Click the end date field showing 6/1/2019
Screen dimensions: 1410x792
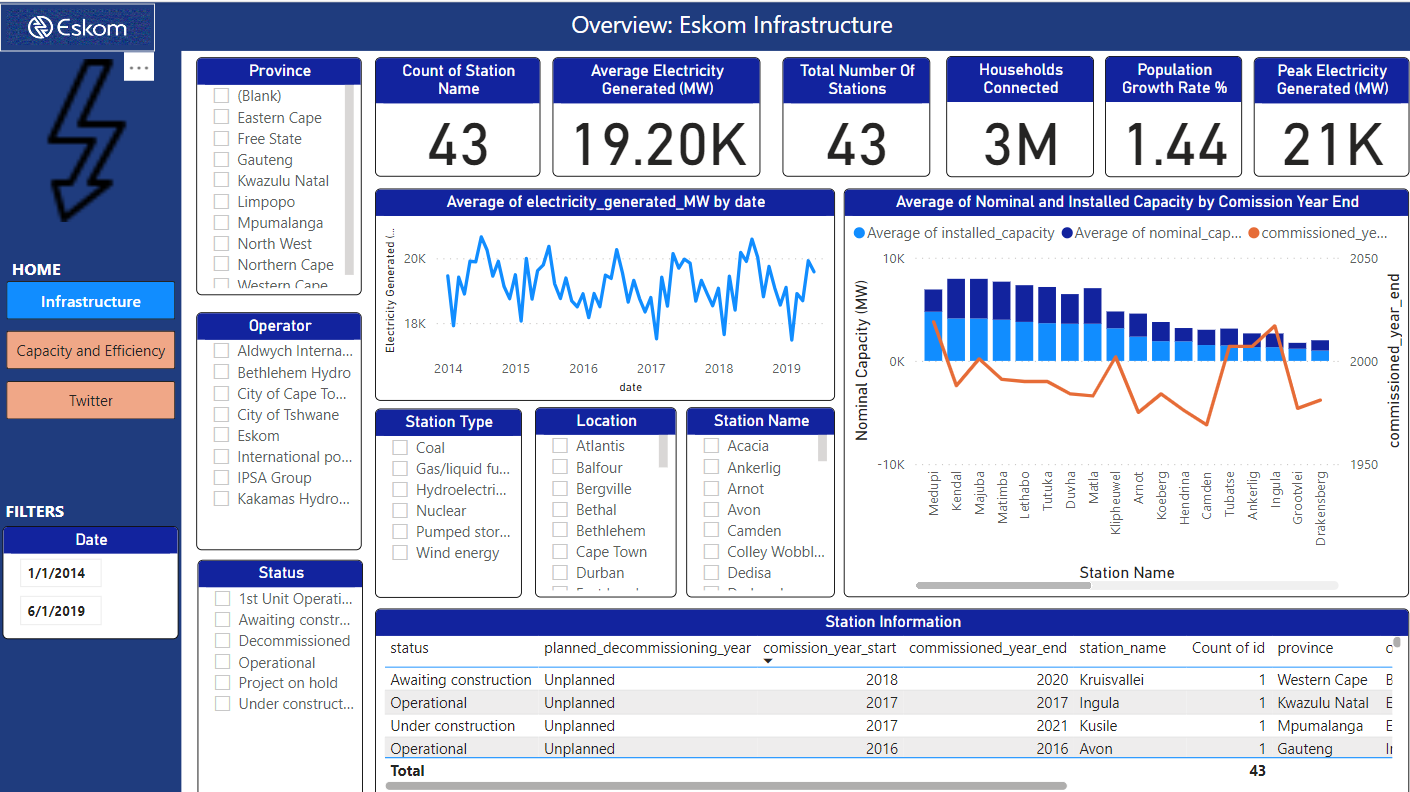60,611
